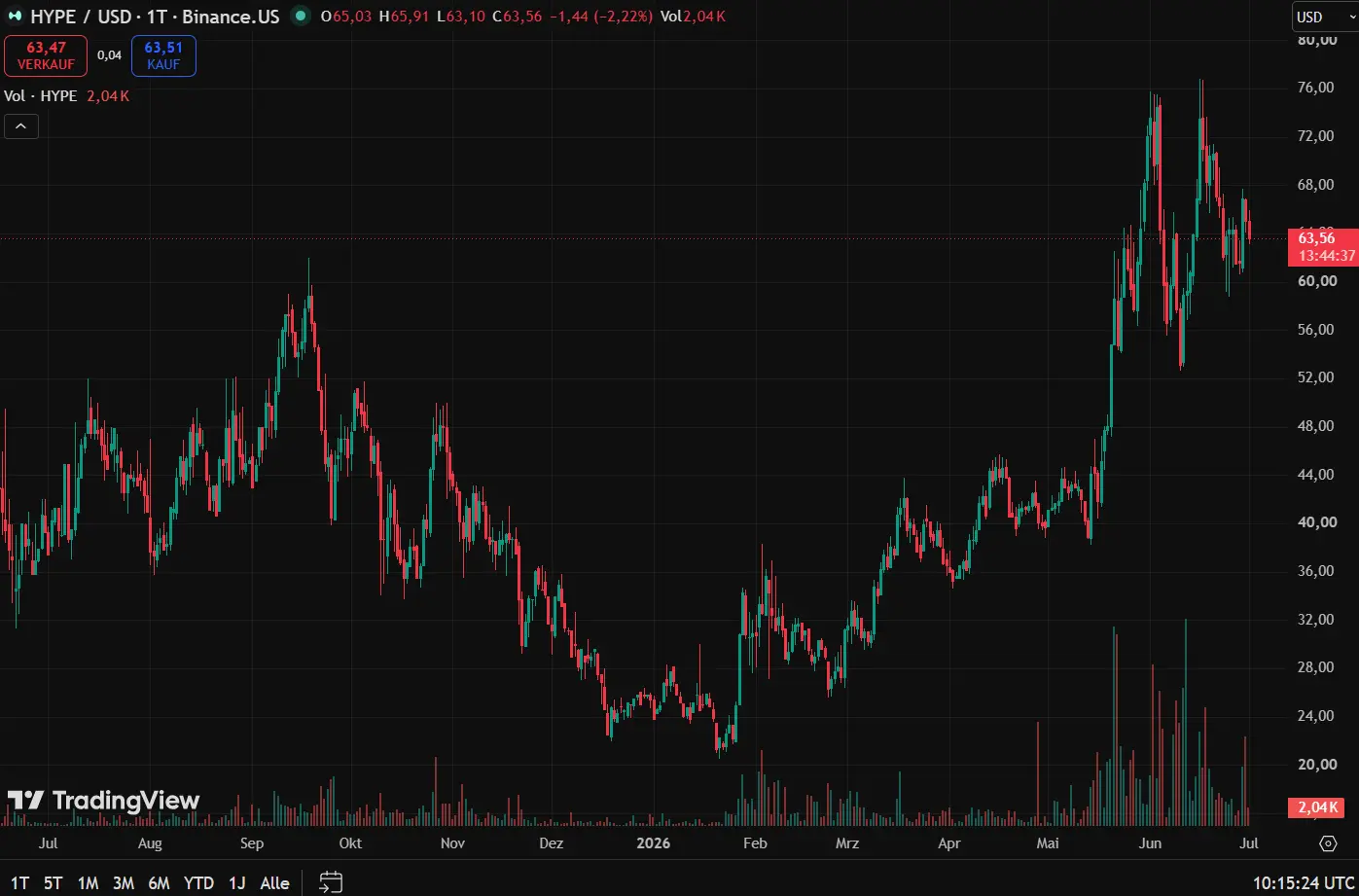Image resolution: width=1359 pixels, height=896 pixels.
Task: Collapse the indicator legend chevron
Action: [21, 125]
